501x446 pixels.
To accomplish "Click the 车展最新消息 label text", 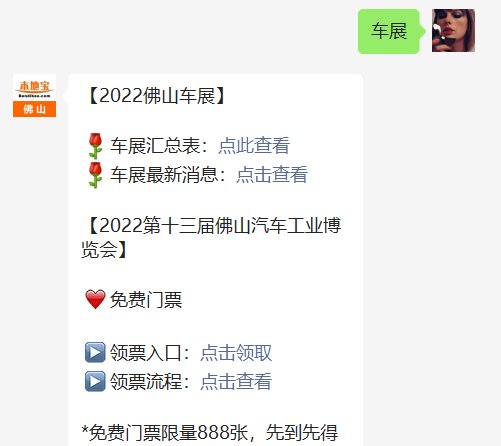I will coord(164,175).
